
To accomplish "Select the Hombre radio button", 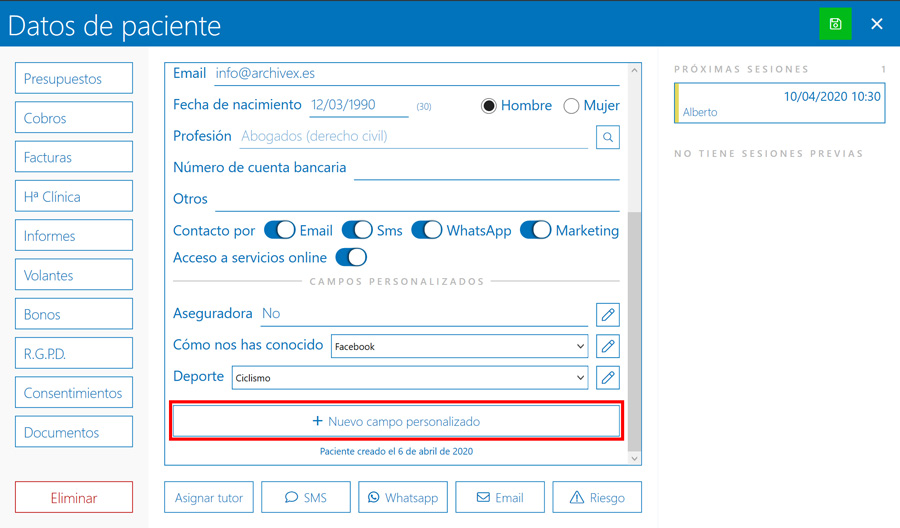I will point(488,106).
